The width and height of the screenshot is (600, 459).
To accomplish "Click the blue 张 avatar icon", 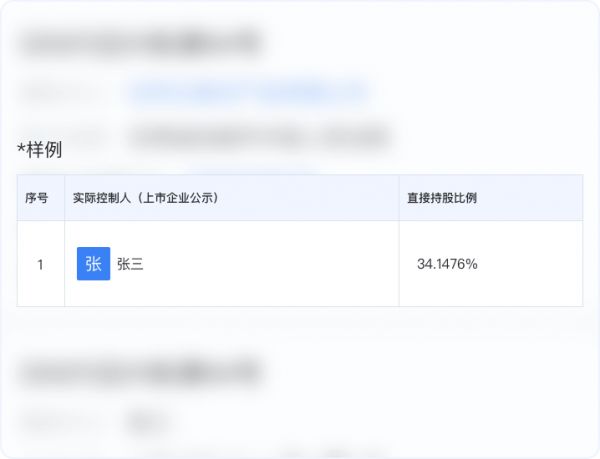I will click(x=93, y=264).
